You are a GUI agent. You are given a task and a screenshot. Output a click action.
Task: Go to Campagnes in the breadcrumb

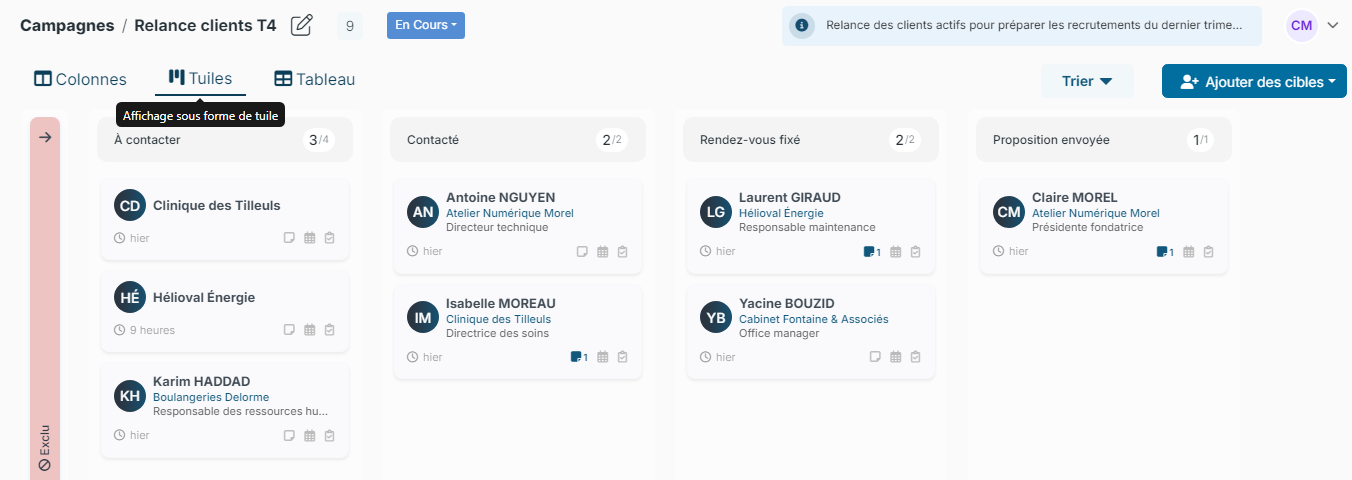pos(67,26)
